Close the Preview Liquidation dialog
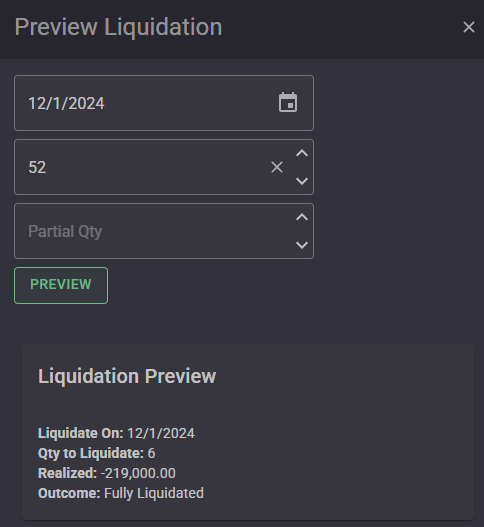Viewport: 484px width, 527px height. pos(469,27)
